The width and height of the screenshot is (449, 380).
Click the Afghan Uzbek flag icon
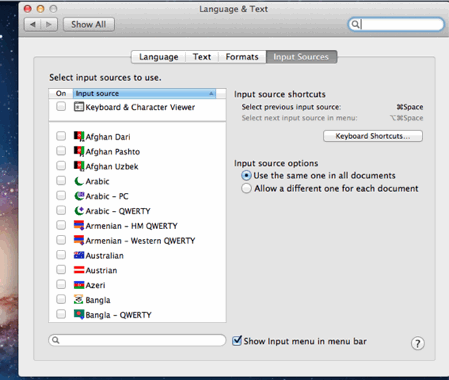[79, 166]
